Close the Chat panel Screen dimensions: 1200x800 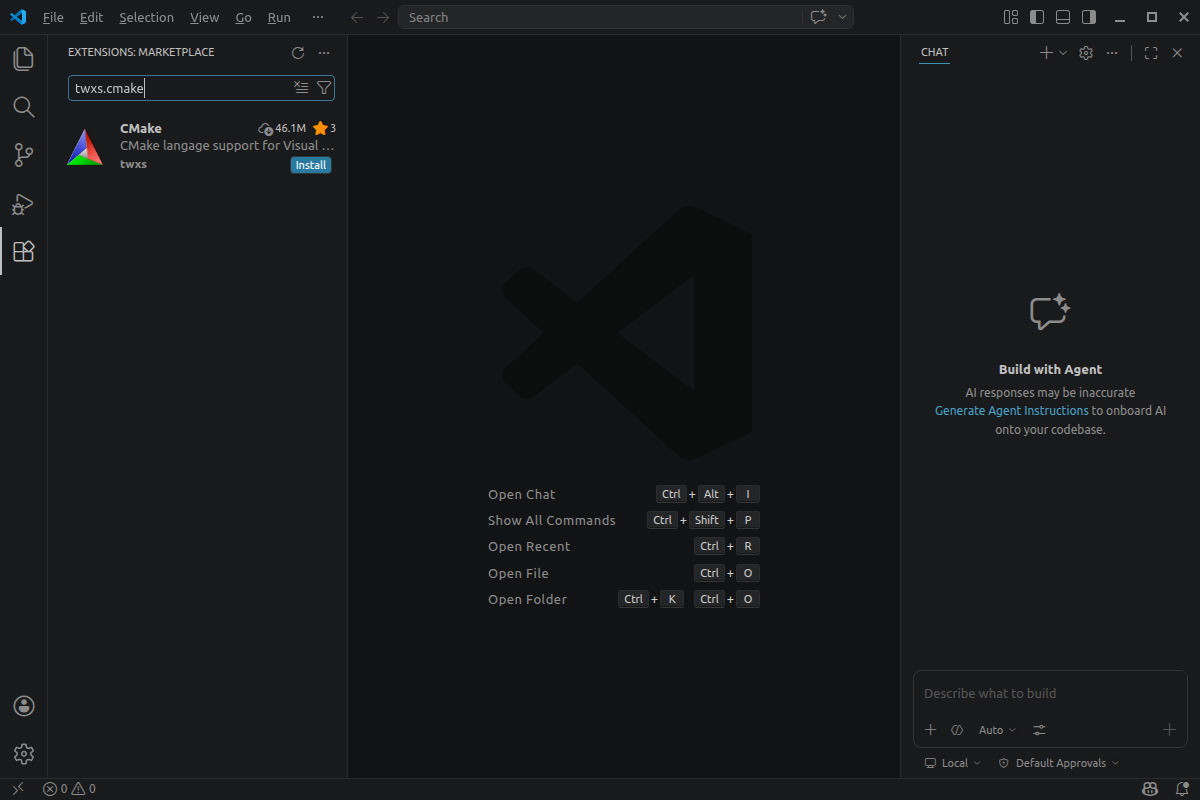(x=1177, y=53)
